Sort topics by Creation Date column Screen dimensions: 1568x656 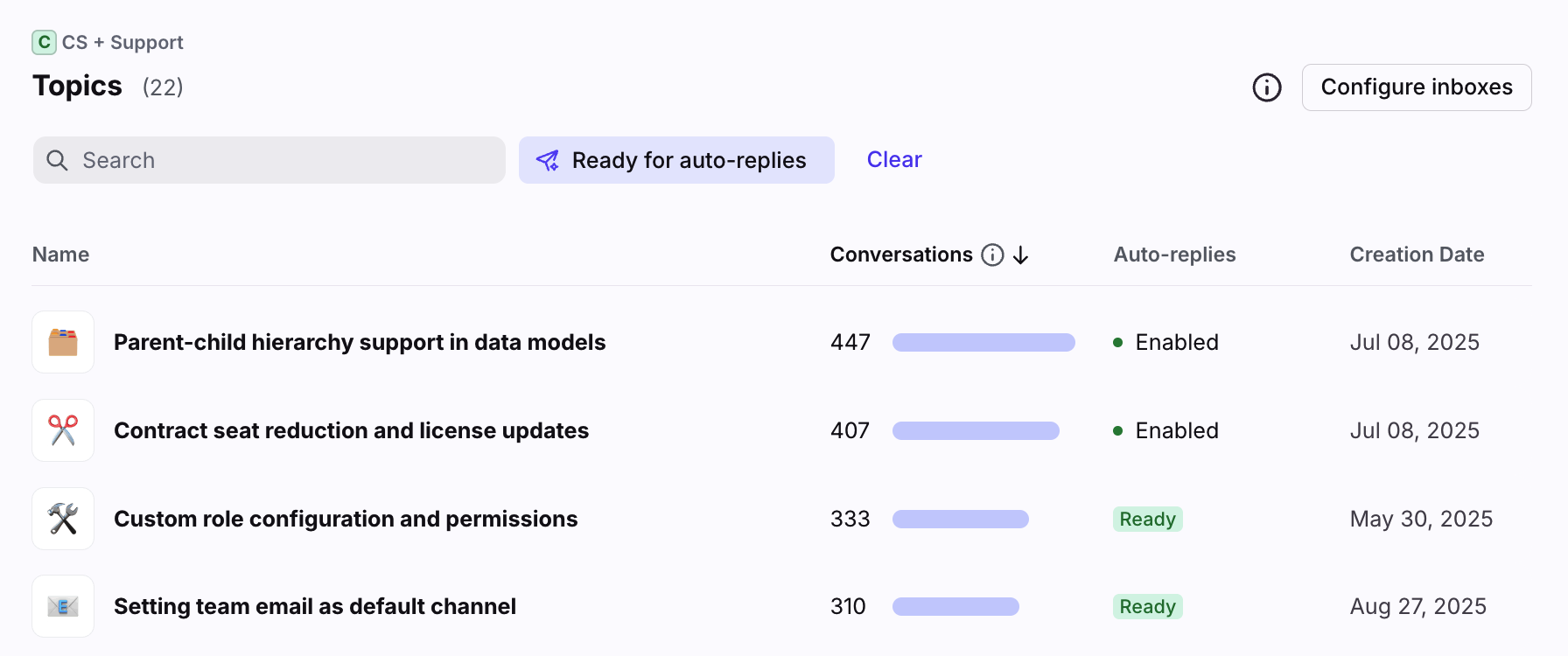pyautogui.click(x=1416, y=255)
